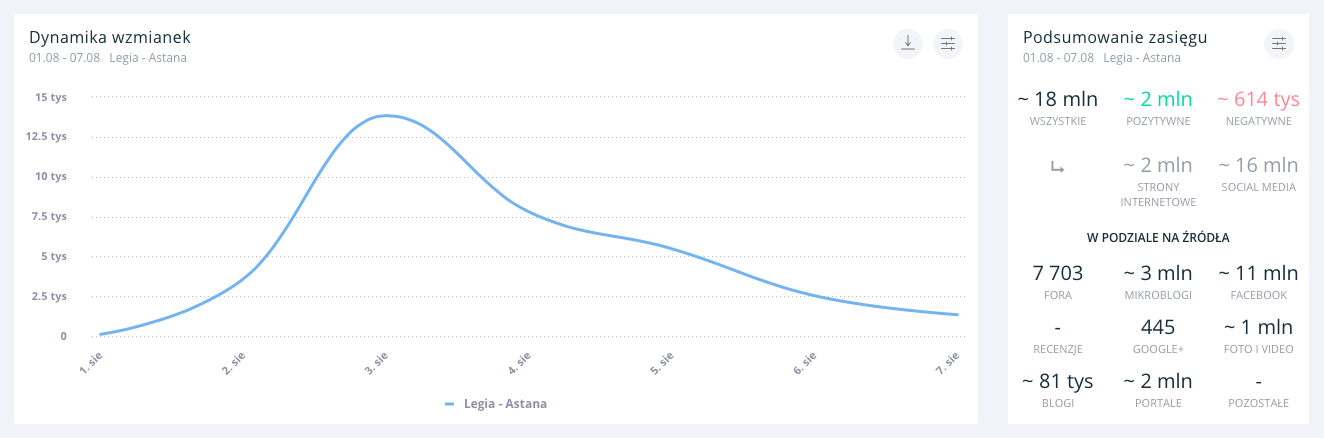Select the Portale ~ 2 mln stat
This screenshot has width=1324, height=438.
[1158, 381]
